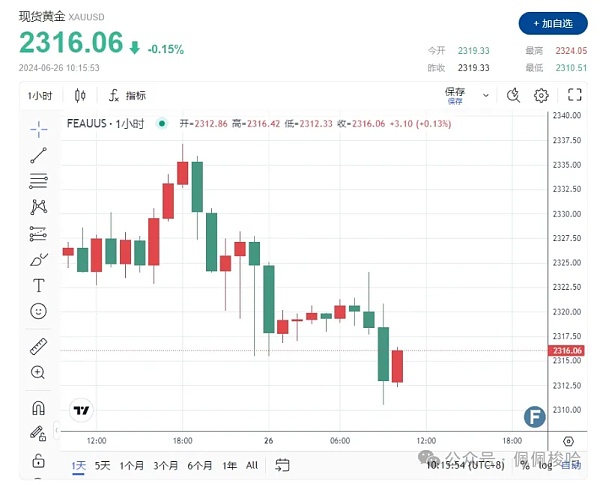Click the 加自选 add to watchlist button
Screen dimensions: 600x483
553,23
